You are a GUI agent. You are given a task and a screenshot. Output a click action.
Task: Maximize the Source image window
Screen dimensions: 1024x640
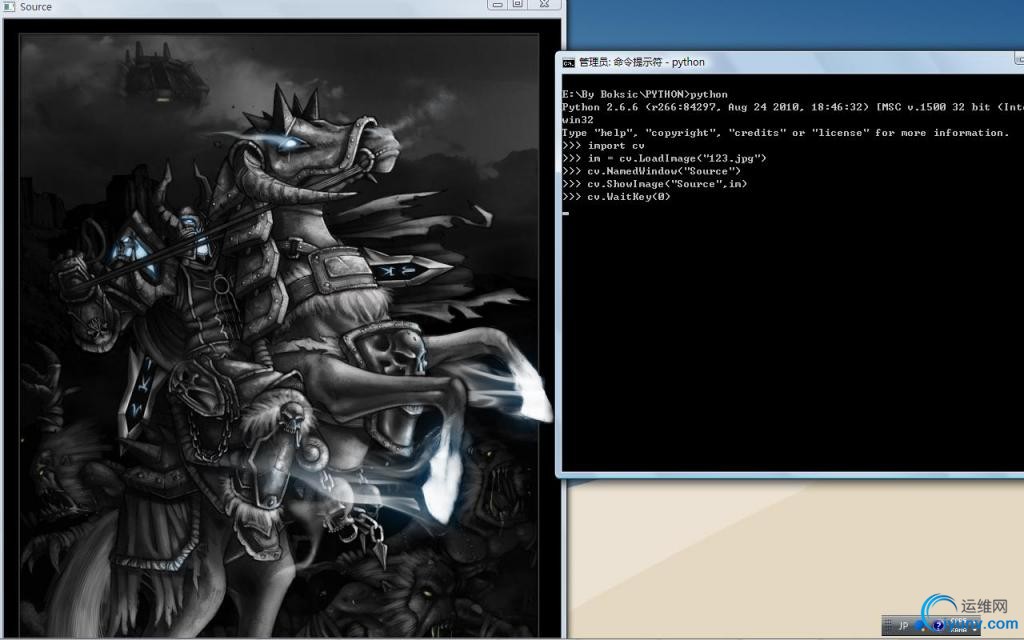[x=518, y=5]
